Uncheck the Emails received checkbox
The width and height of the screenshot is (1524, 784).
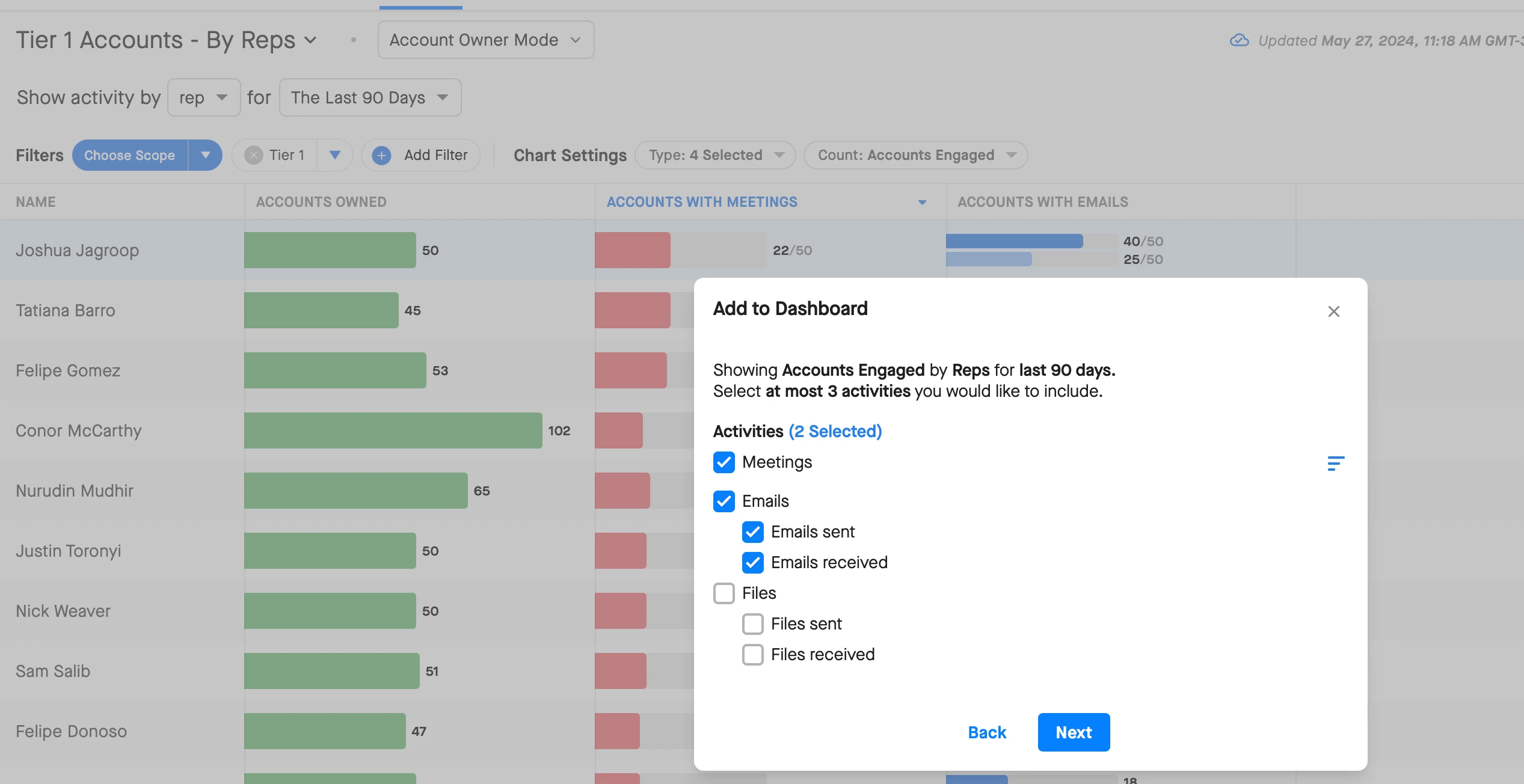[x=753, y=563]
